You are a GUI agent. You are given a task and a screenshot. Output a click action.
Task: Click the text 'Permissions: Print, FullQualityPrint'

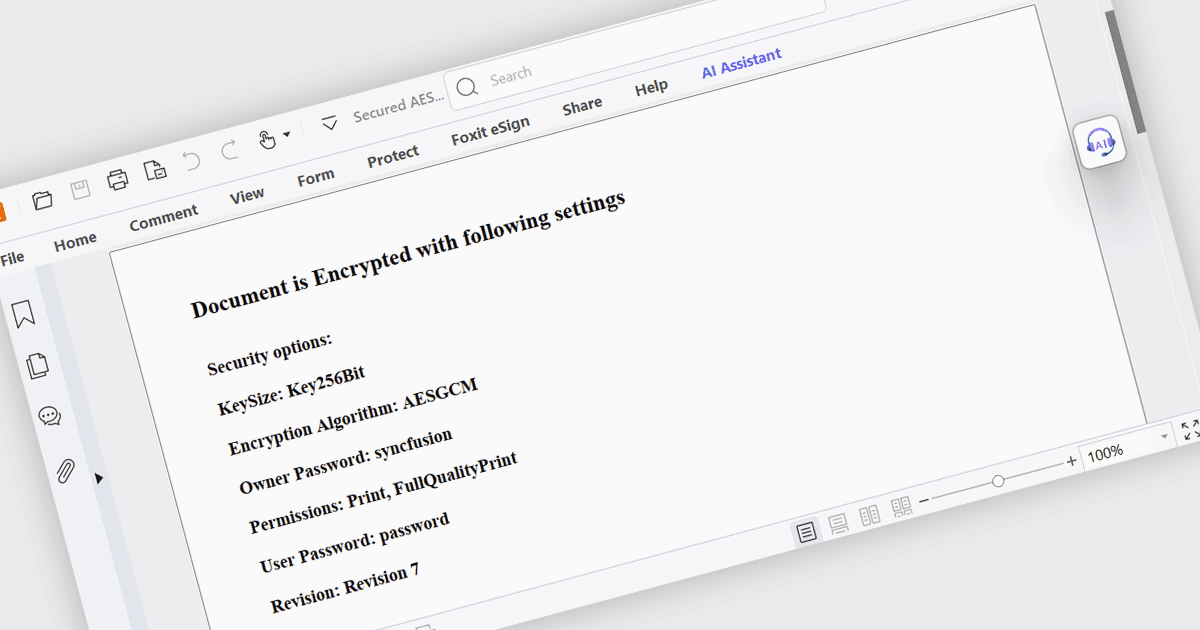pos(383,493)
